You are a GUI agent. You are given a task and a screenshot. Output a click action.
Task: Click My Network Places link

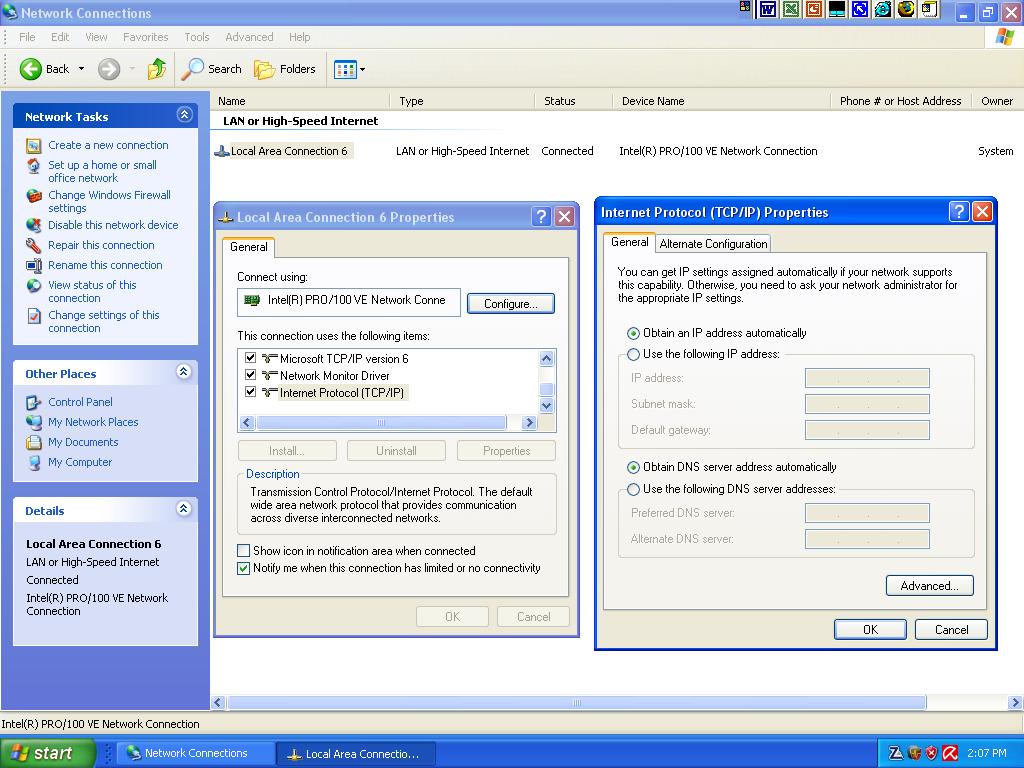point(93,423)
